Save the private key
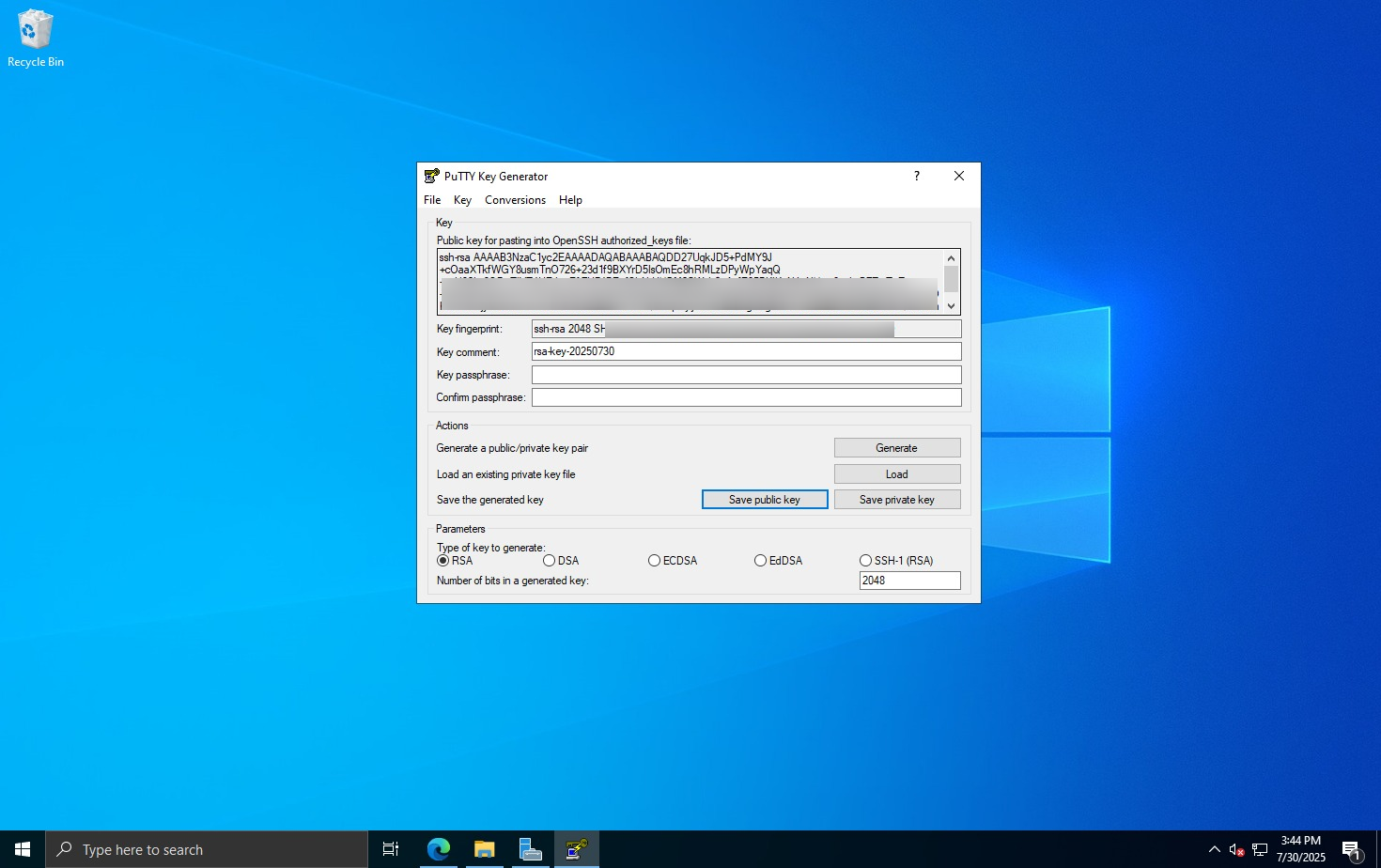This screenshot has width=1381, height=868. coord(896,499)
